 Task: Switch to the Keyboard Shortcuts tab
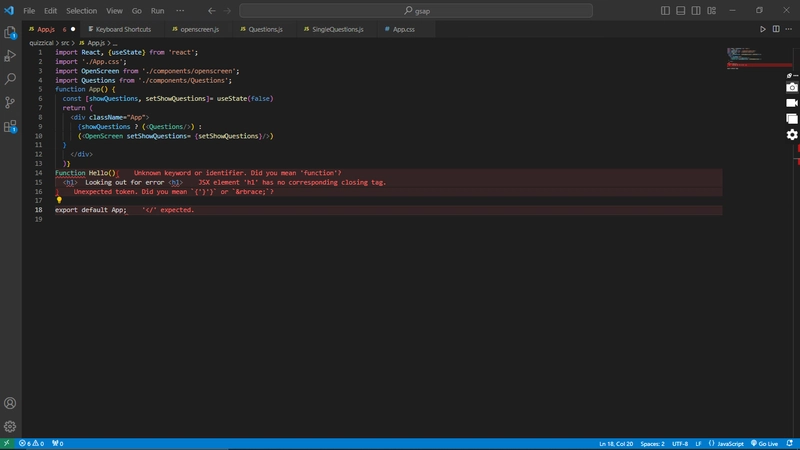click(x=123, y=30)
